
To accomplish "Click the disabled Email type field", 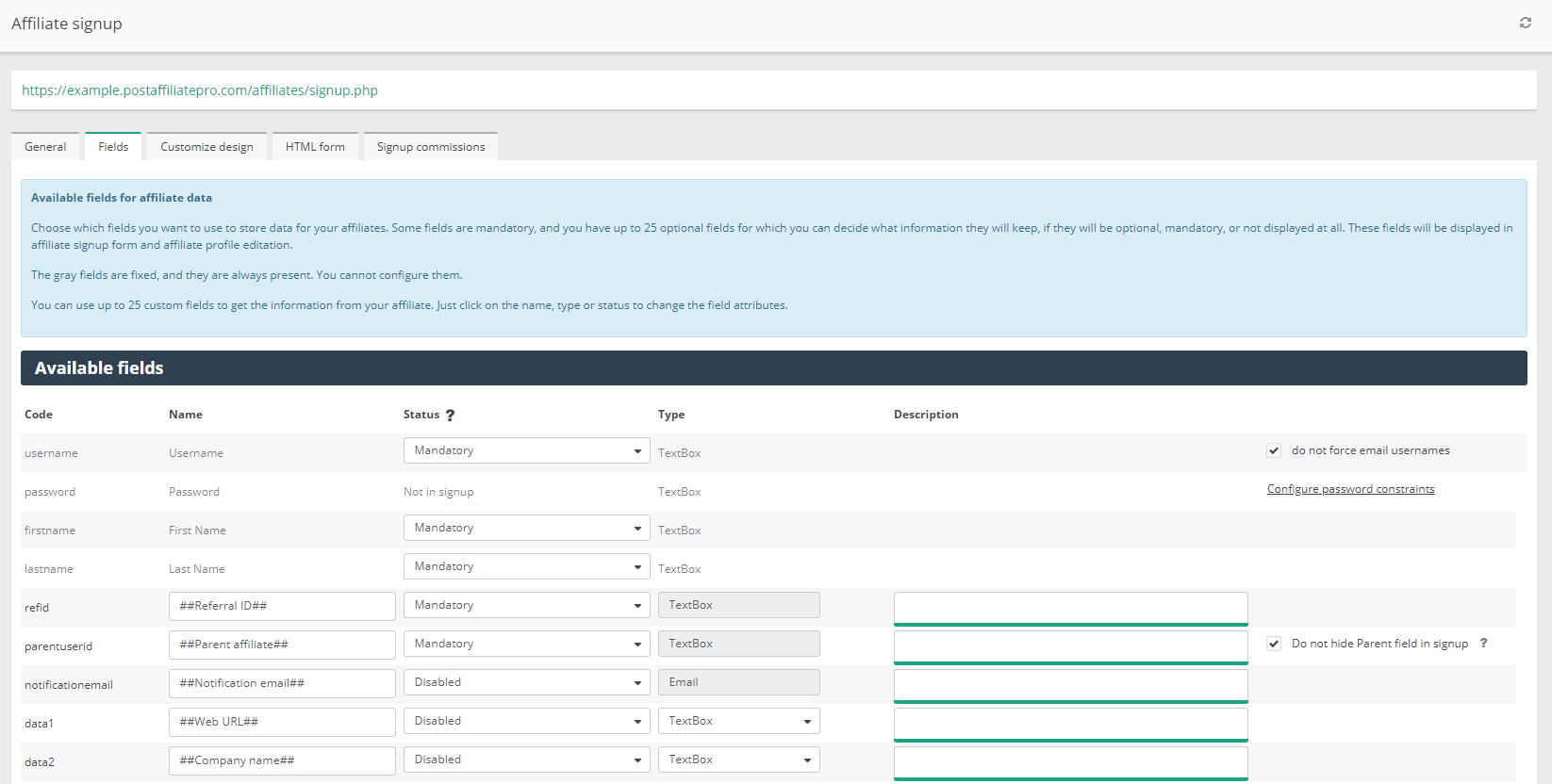I will point(738,682).
